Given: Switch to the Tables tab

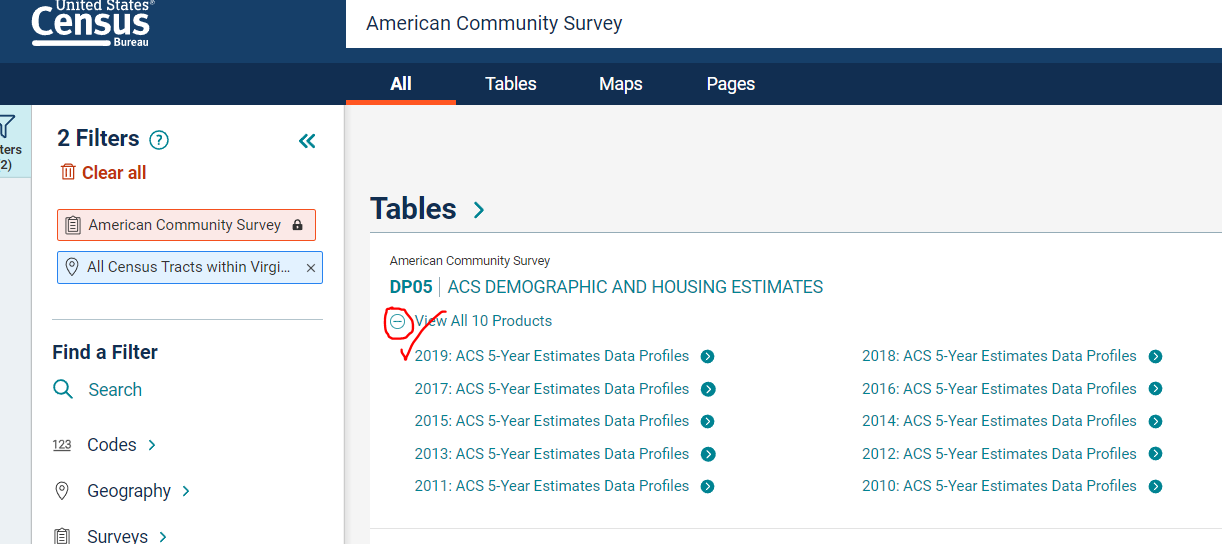Looking at the screenshot, I should [x=510, y=84].
